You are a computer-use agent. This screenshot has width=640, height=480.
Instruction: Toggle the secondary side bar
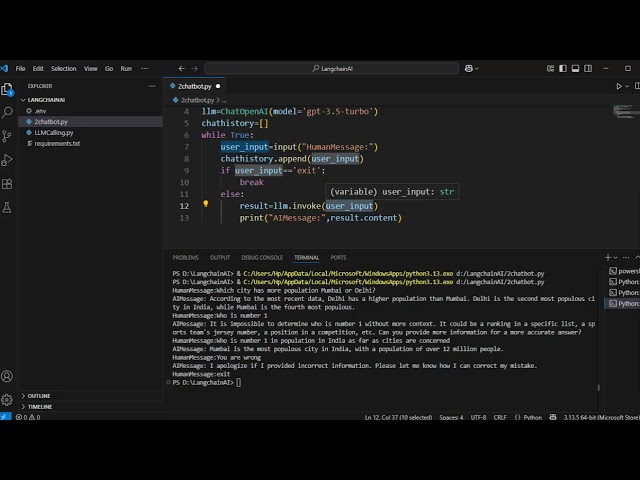pos(588,69)
